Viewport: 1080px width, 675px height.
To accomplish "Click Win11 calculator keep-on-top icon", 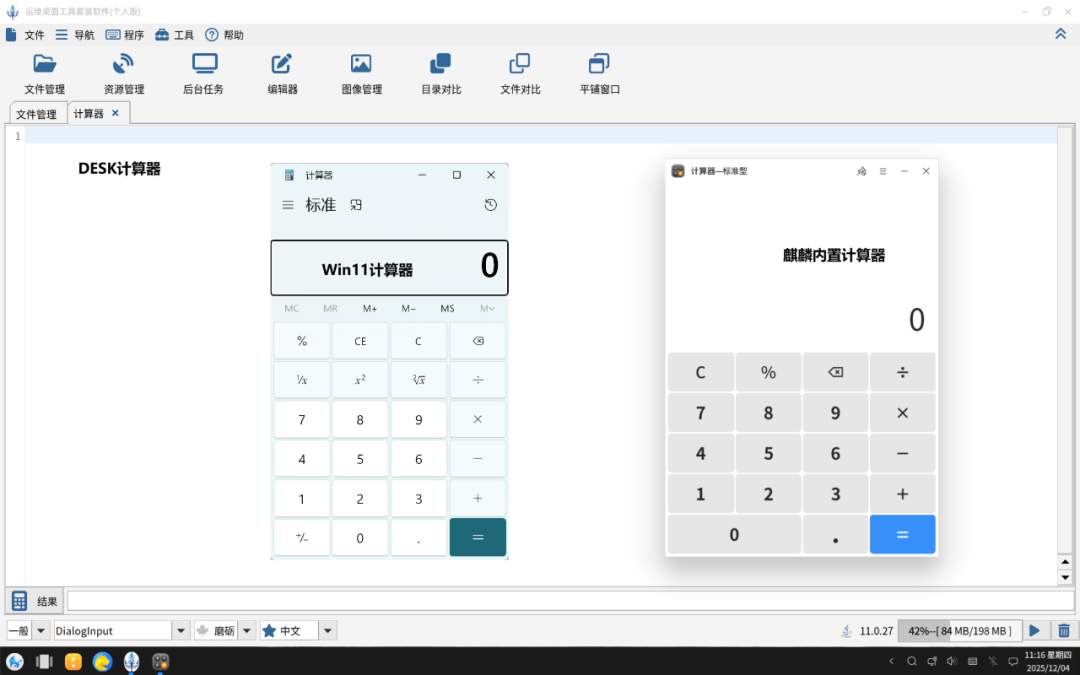I will [x=355, y=205].
